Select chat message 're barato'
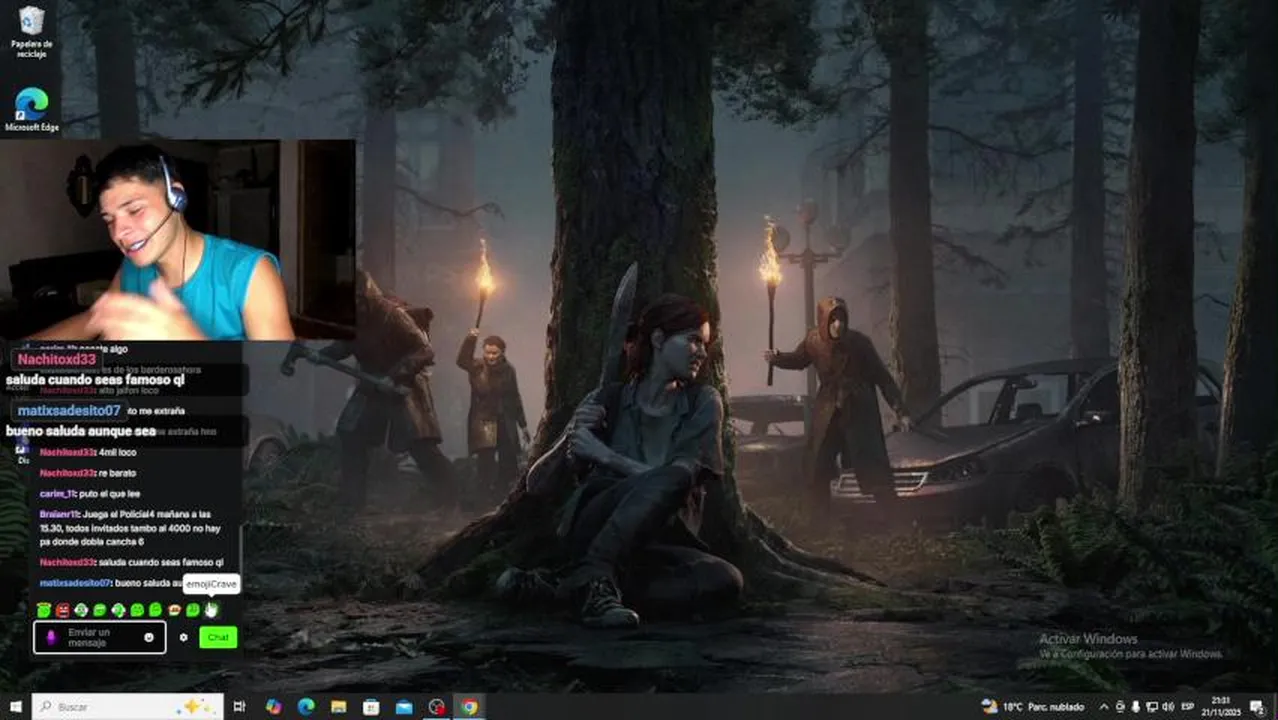Viewport: 1278px width, 720px height. (x=117, y=473)
